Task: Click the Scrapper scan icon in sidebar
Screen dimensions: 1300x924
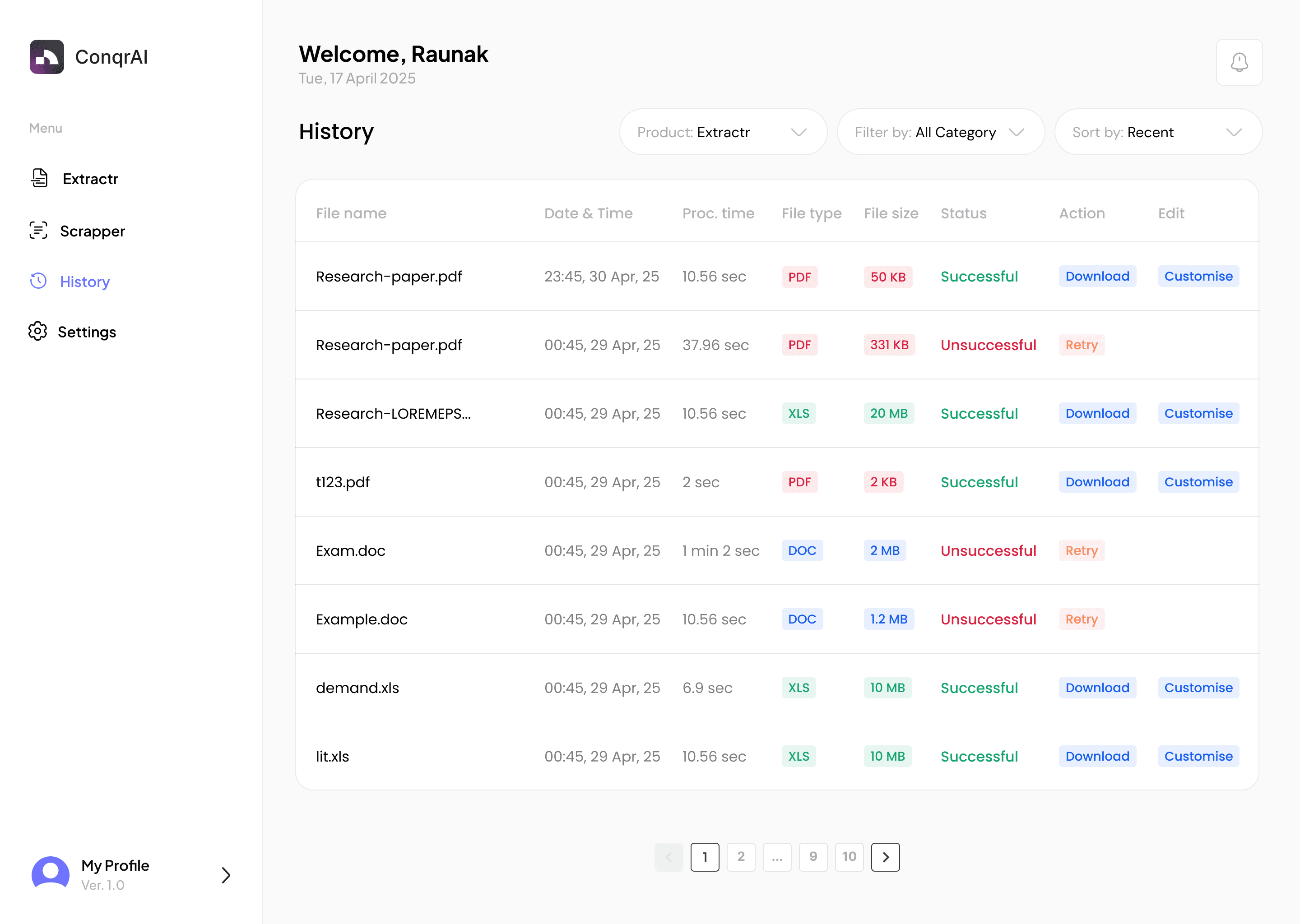Action: point(38,231)
